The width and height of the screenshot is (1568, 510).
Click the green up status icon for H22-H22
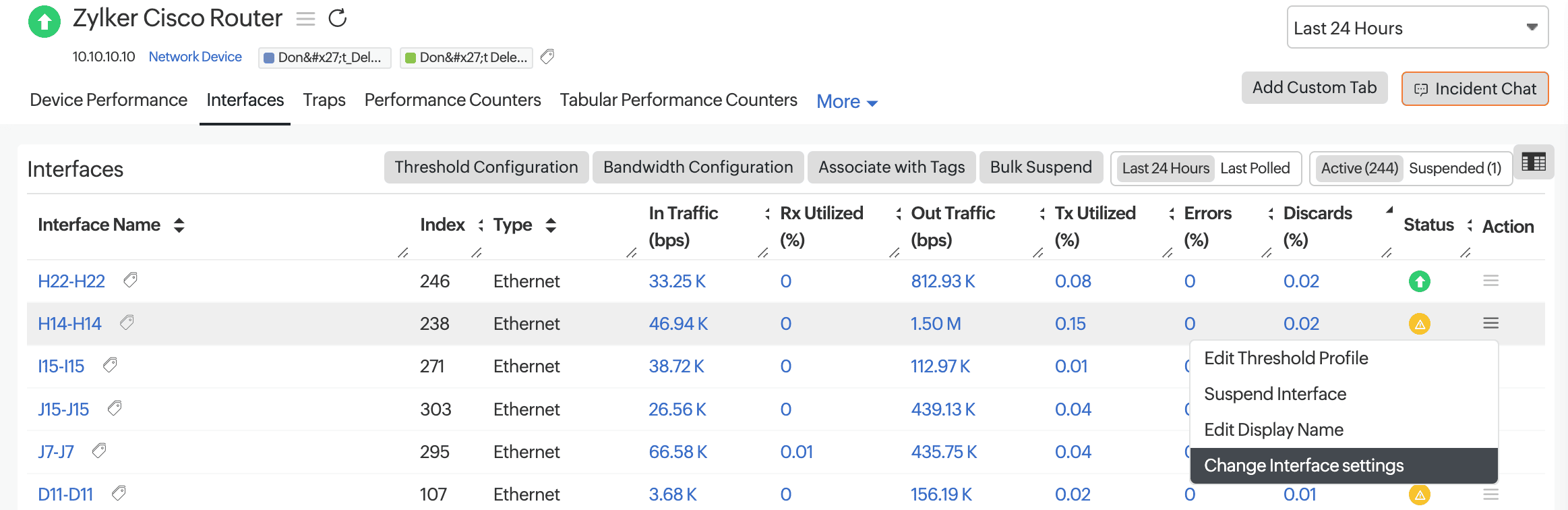(x=1419, y=281)
